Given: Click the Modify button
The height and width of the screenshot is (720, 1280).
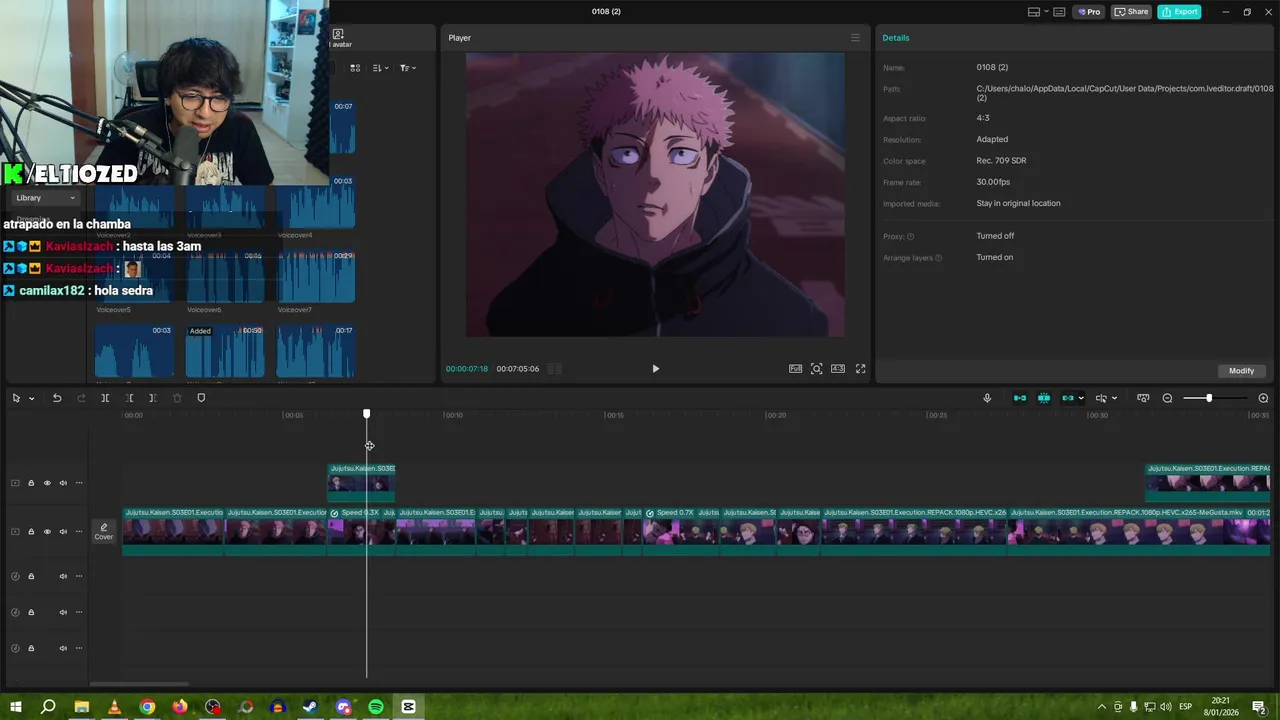Looking at the screenshot, I should point(1241,371).
